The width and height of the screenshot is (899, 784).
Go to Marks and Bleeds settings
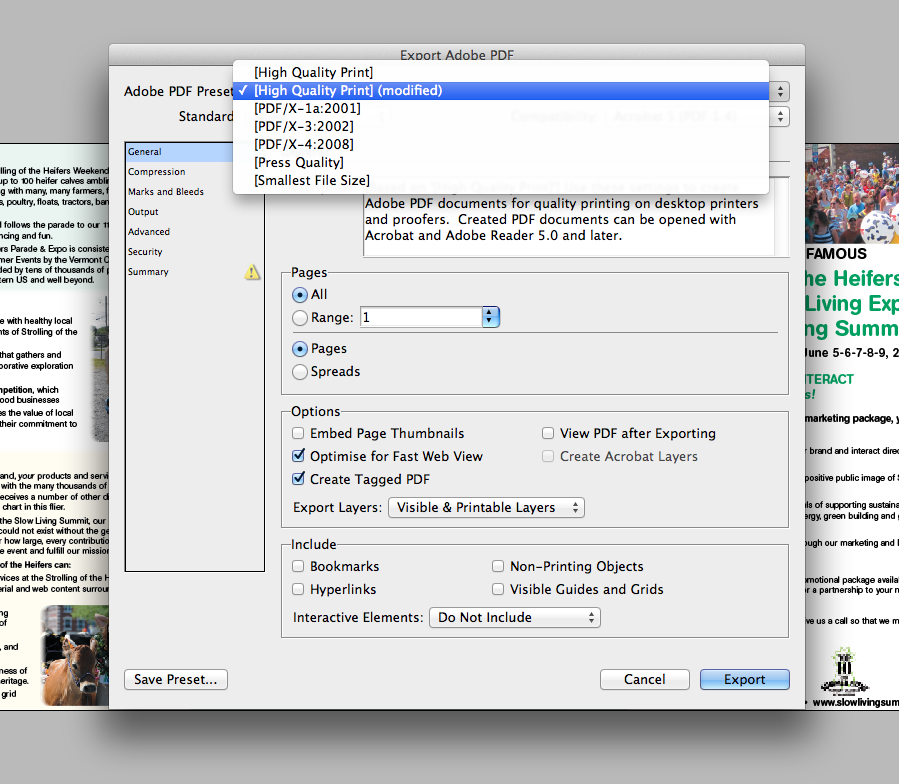pyautogui.click(x=194, y=192)
